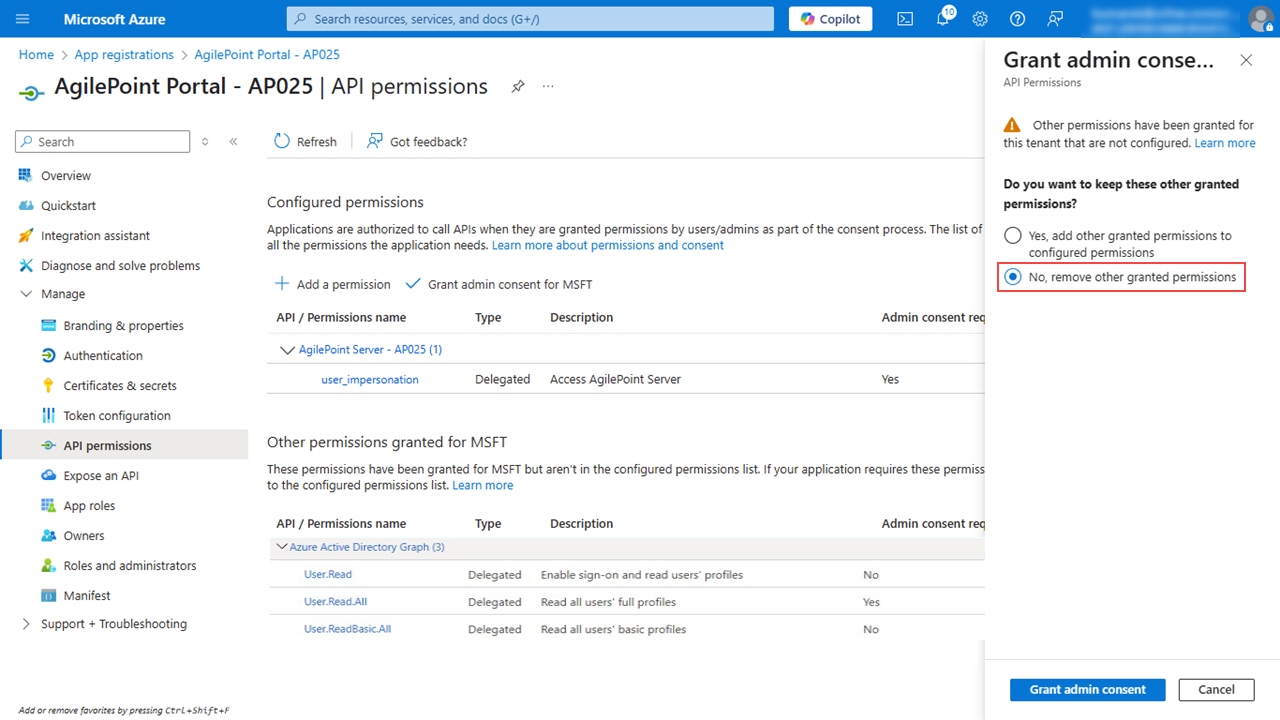Expand Support + Troubleshooting section
The height and width of the screenshot is (720, 1280).
coord(26,624)
